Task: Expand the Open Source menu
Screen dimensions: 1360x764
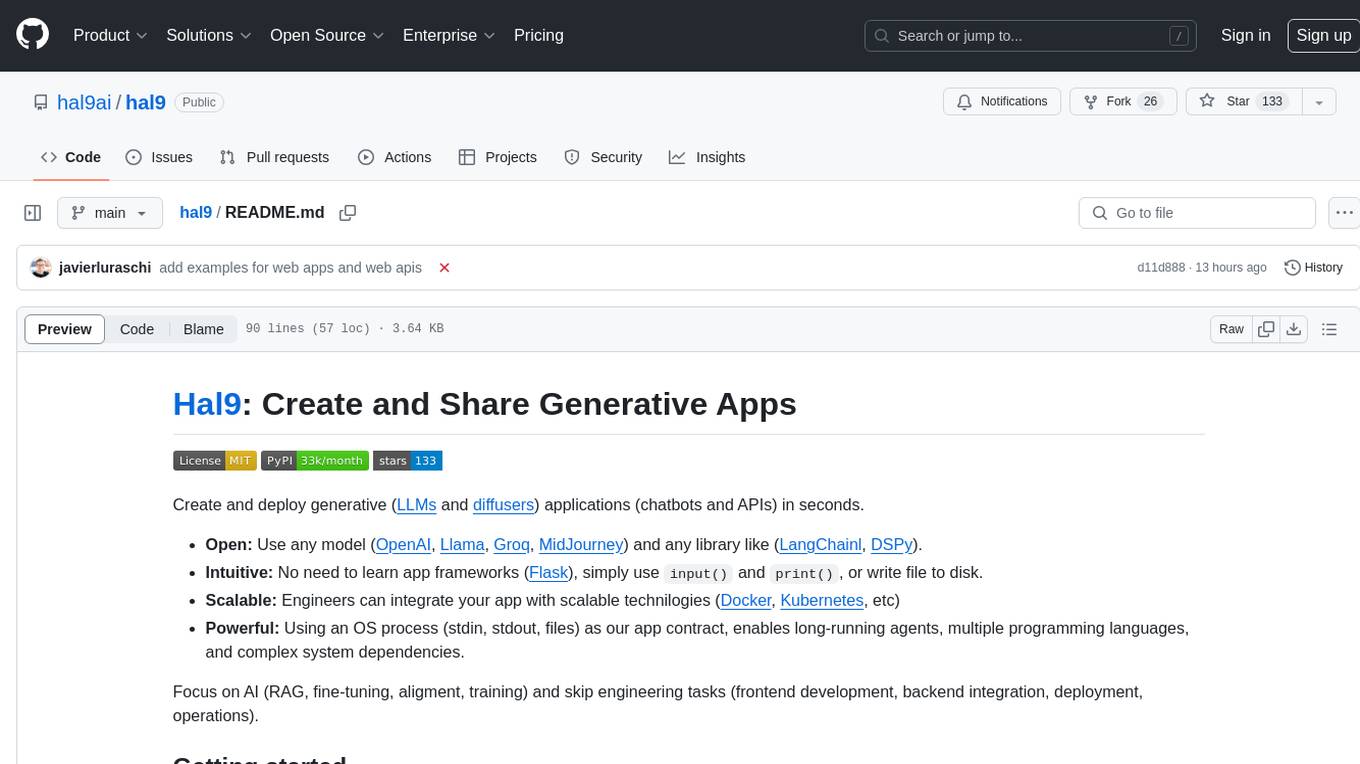Action: 327,35
